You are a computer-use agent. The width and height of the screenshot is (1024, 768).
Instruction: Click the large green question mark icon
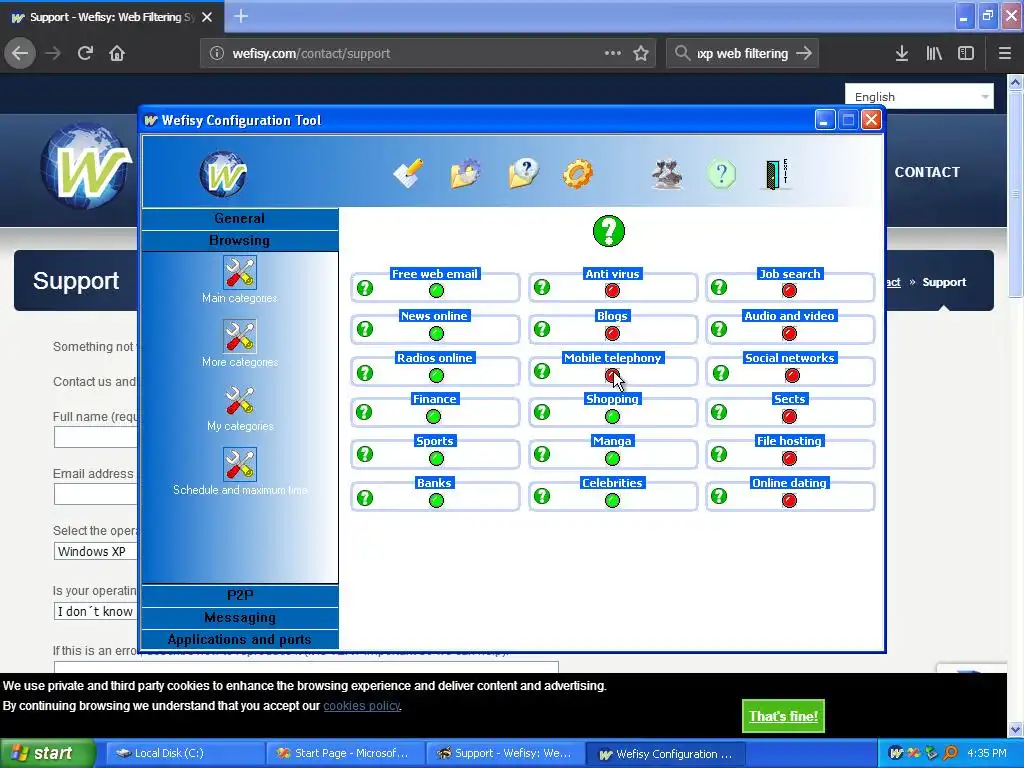coord(609,231)
